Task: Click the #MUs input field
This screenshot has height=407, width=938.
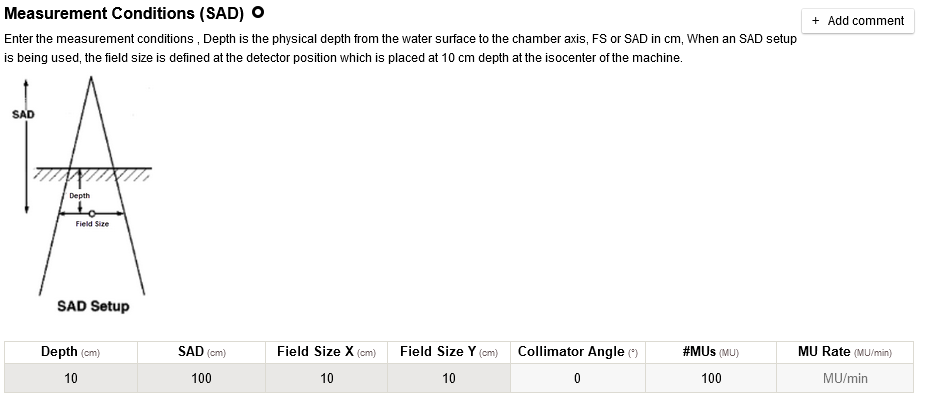Action: [711, 378]
